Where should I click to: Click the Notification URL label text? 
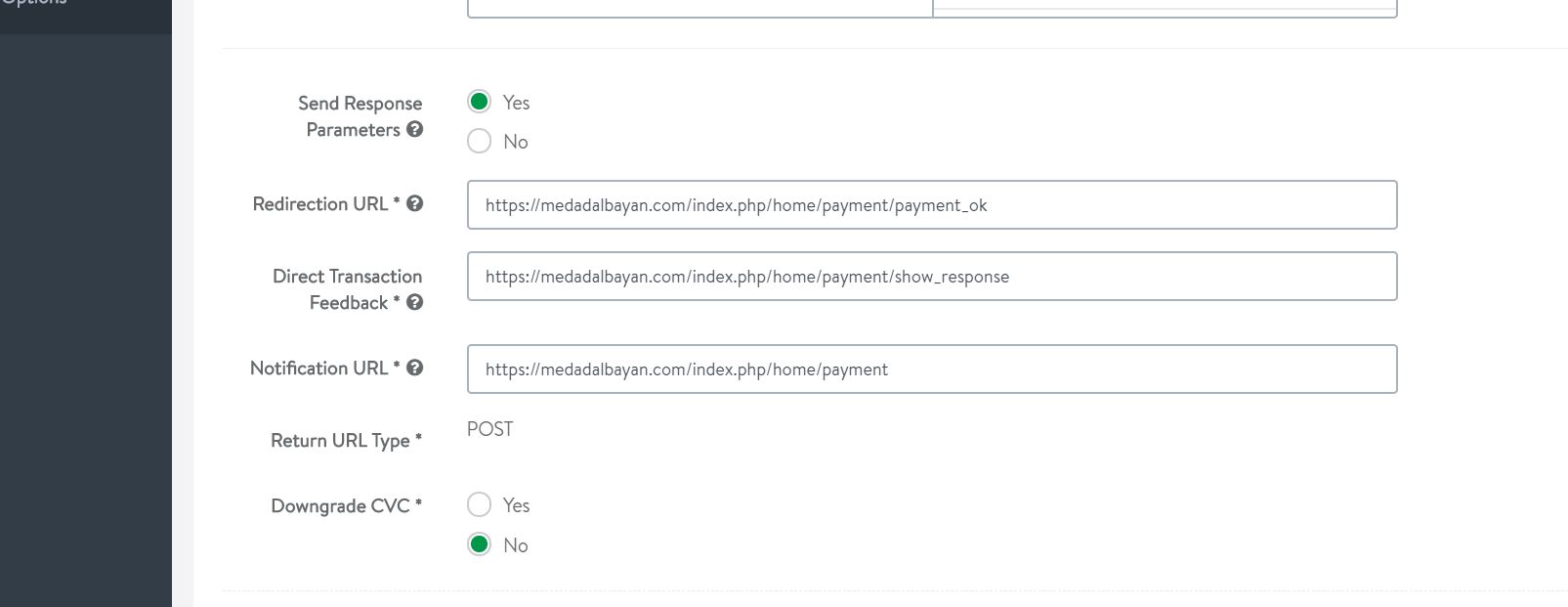[319, 368]
